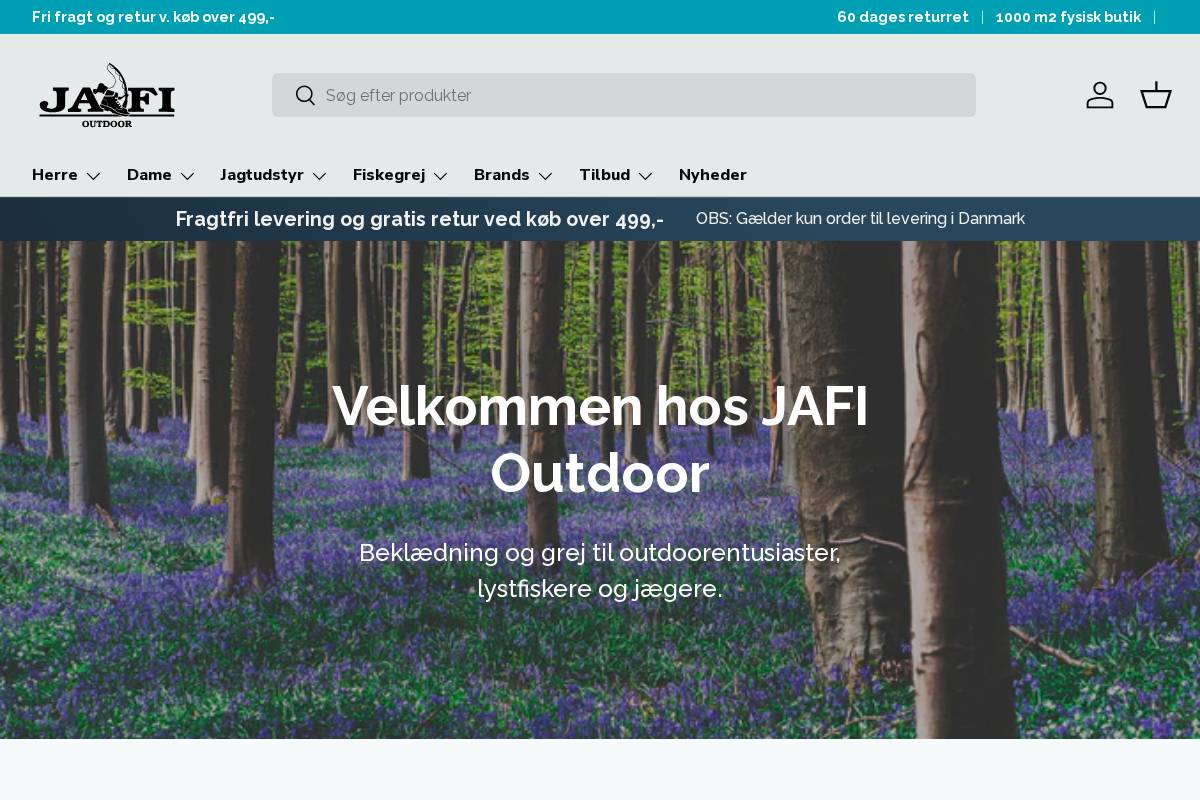Click 'OBS: Gælder kun order til levering' text
This screenshot has width=1200, height=800.
pyautogui.click(x=860, y=218)
